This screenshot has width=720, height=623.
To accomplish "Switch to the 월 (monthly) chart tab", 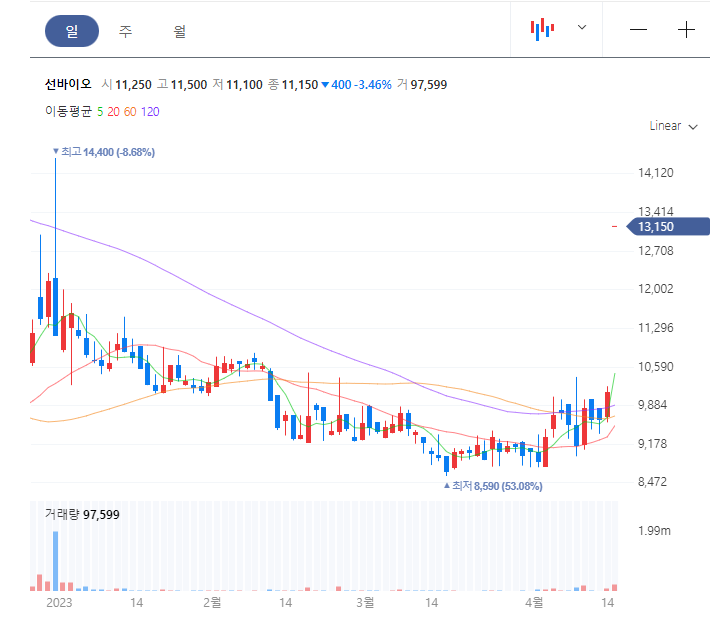I will pyautogui.click(x=180, y=31).
